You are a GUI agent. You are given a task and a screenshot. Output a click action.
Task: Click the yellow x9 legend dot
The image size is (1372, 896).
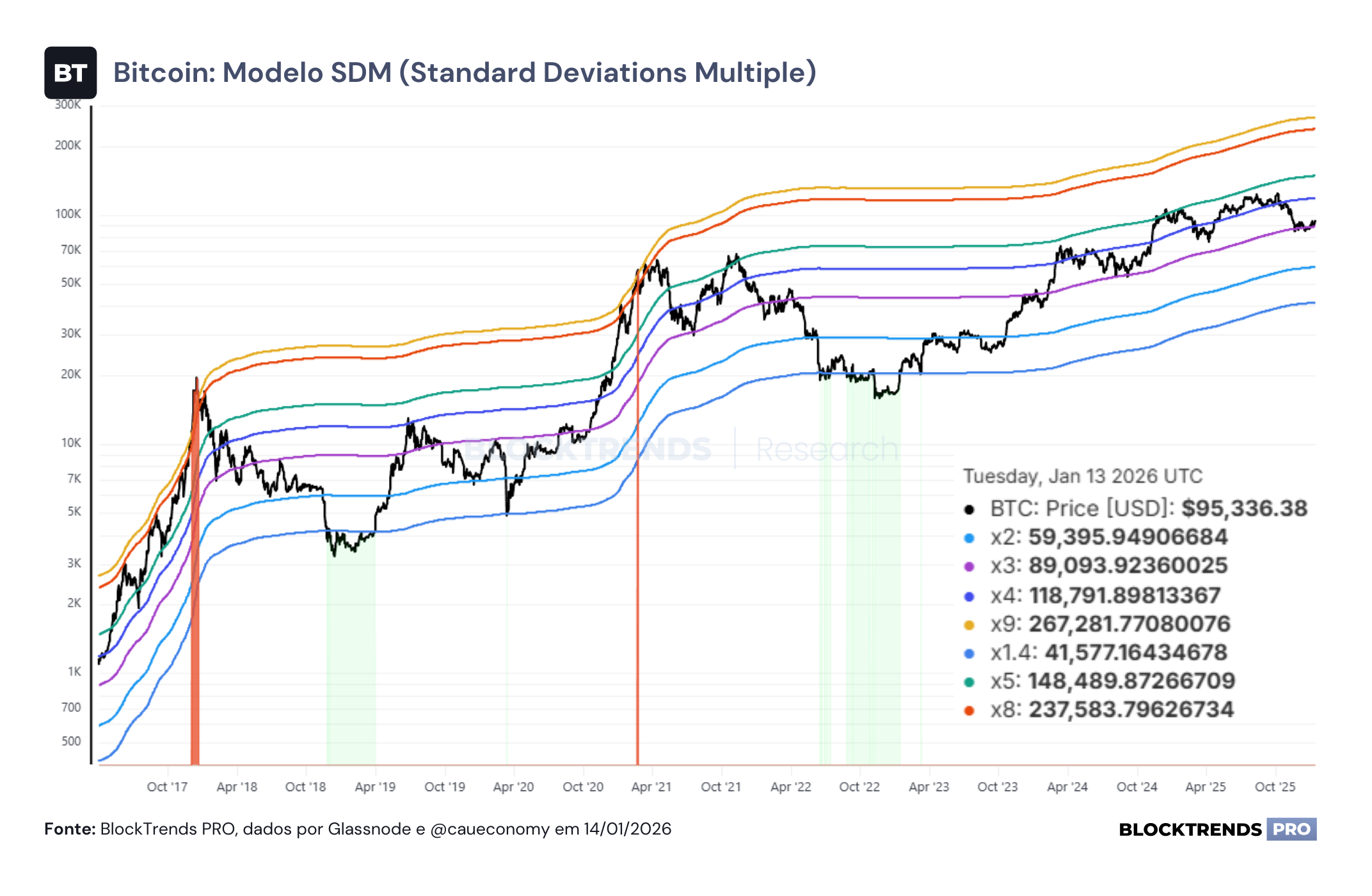click(x=969, y=625)
